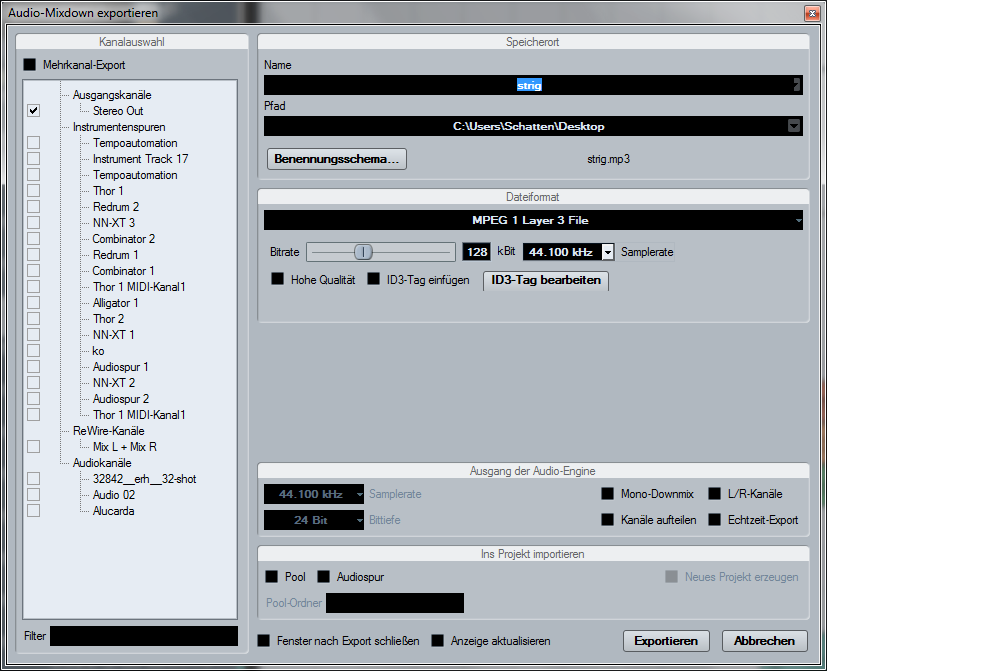Toggle ID3-Tag einfügen checkbox
Viewport: 1008px width, 671px height.
374,280
